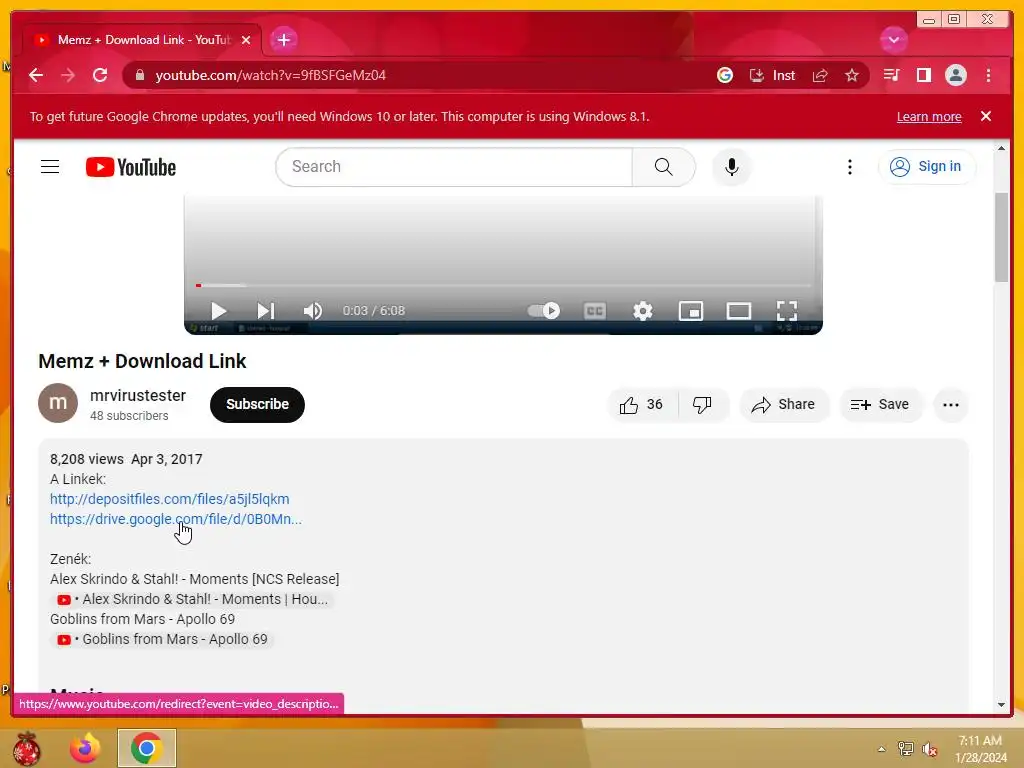Toggle closed captions CC button

tap(594, 311)
